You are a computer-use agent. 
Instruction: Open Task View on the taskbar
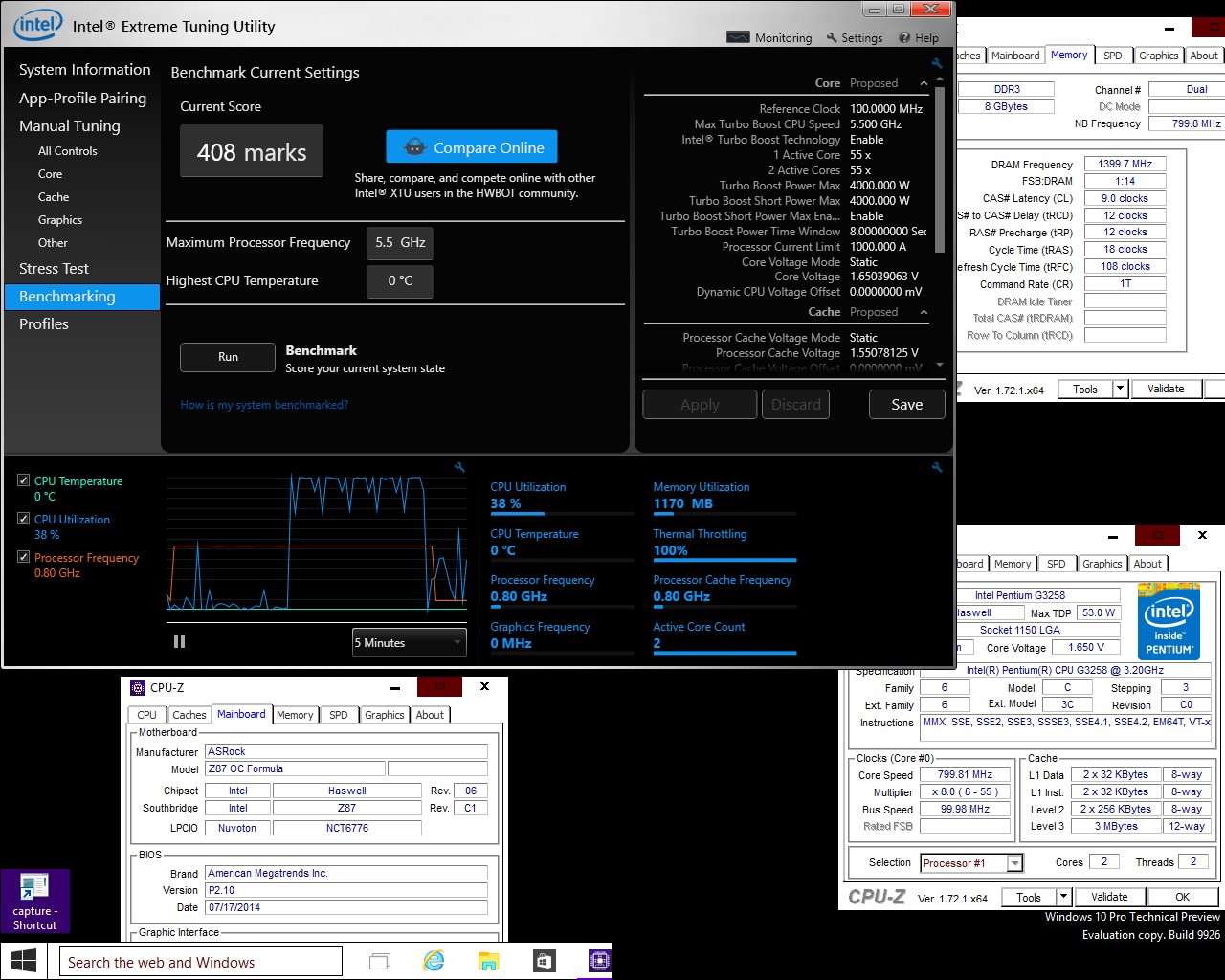point(380,961)
